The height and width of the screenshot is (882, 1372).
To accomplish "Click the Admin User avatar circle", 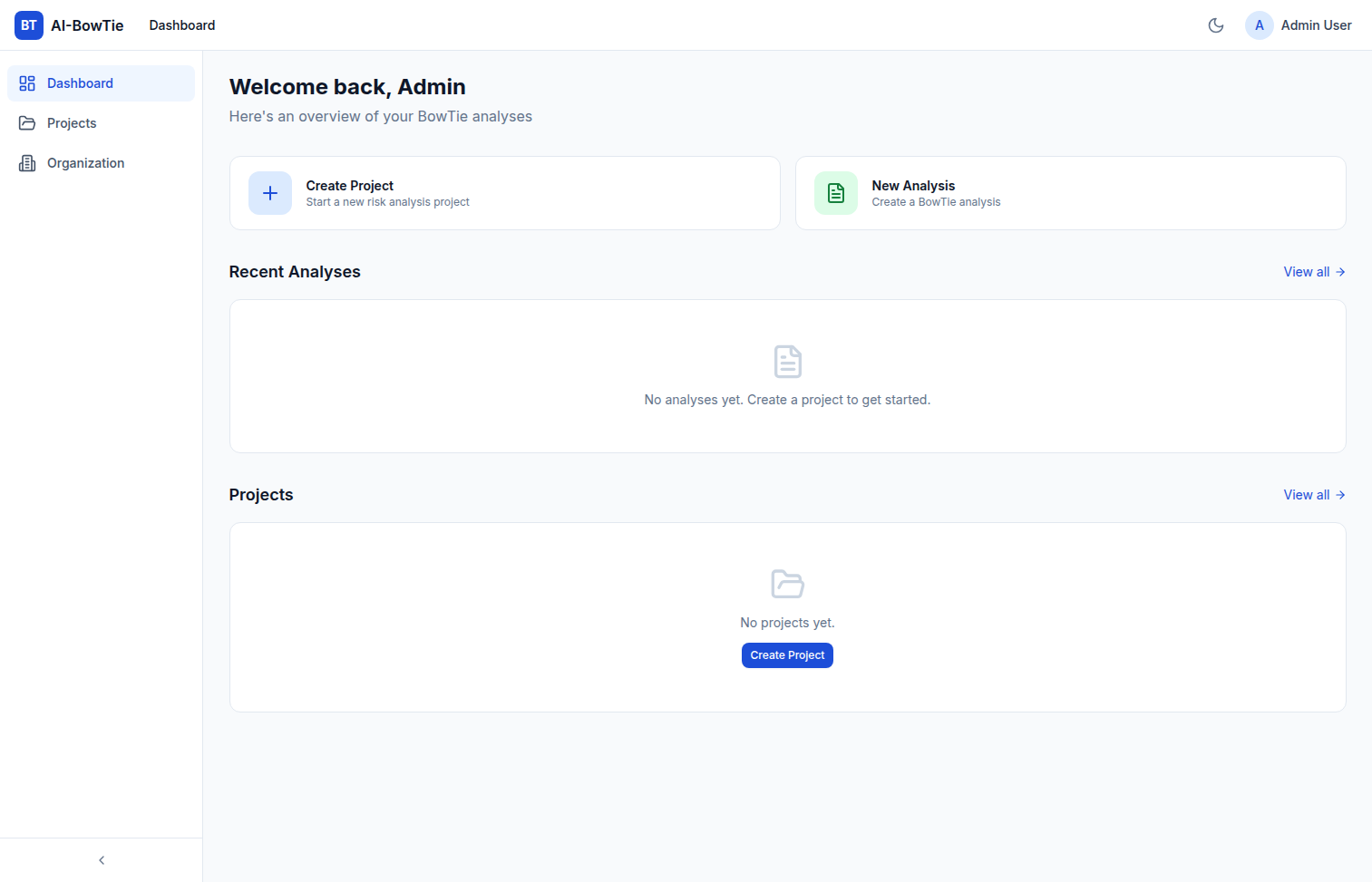I will point(1259,25).
